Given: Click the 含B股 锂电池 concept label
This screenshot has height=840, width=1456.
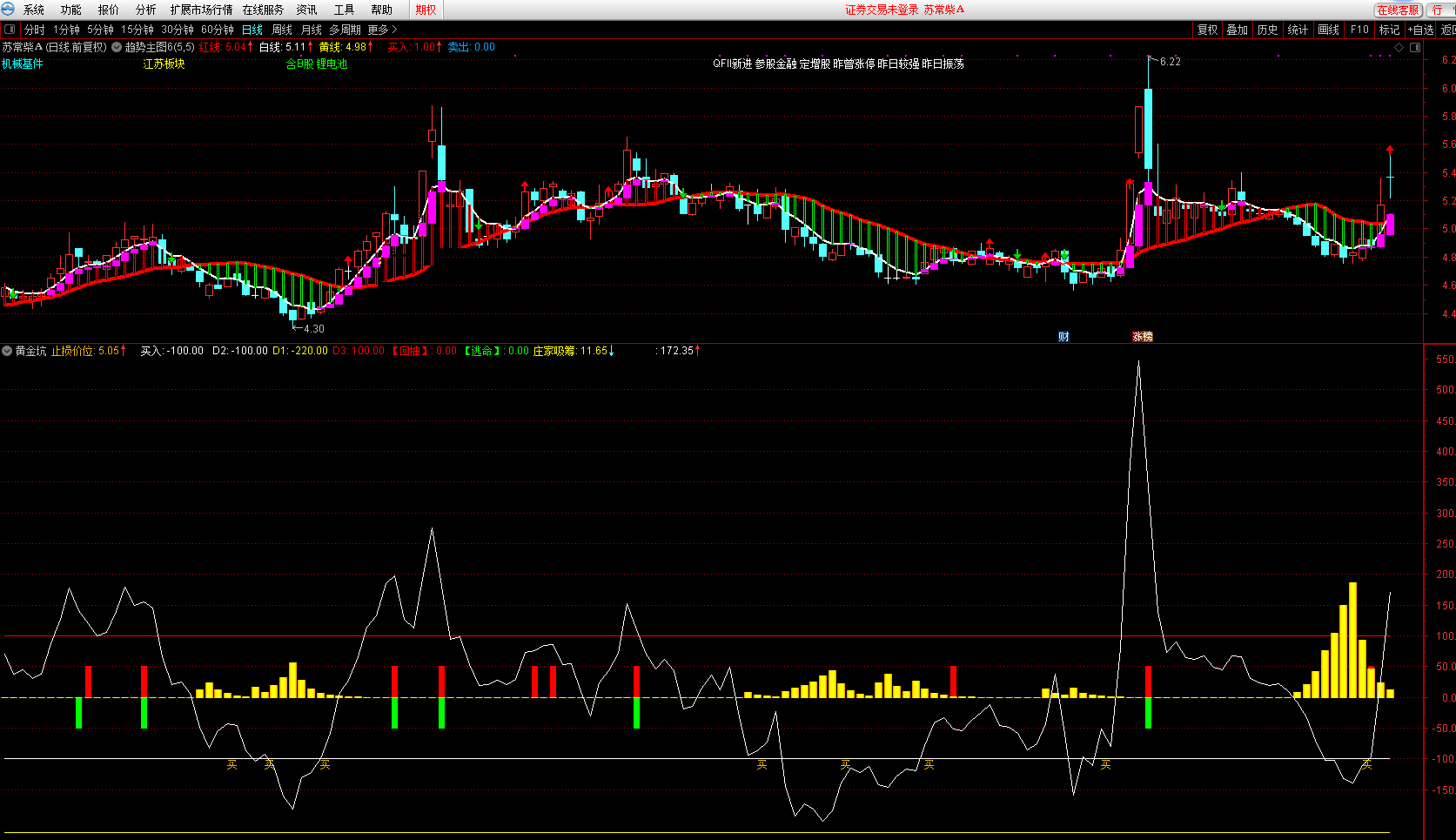Looking at the screenshot, I should 317,64.
